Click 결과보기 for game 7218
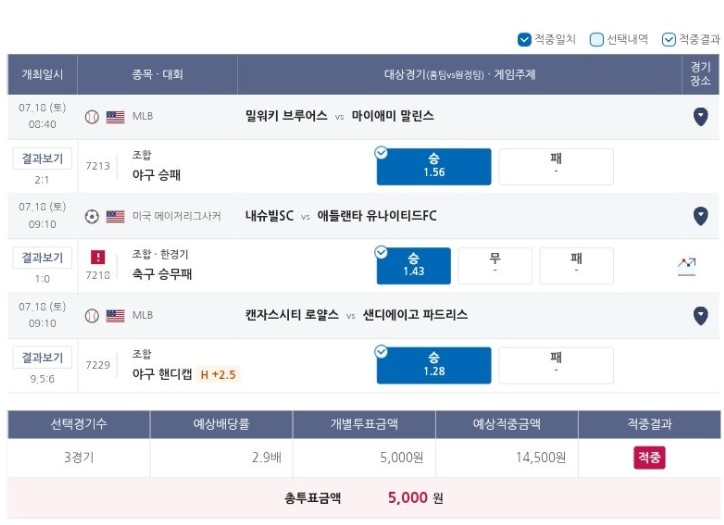Image resolution: width=724 pixels, height=525 pixels. [42, 258]
